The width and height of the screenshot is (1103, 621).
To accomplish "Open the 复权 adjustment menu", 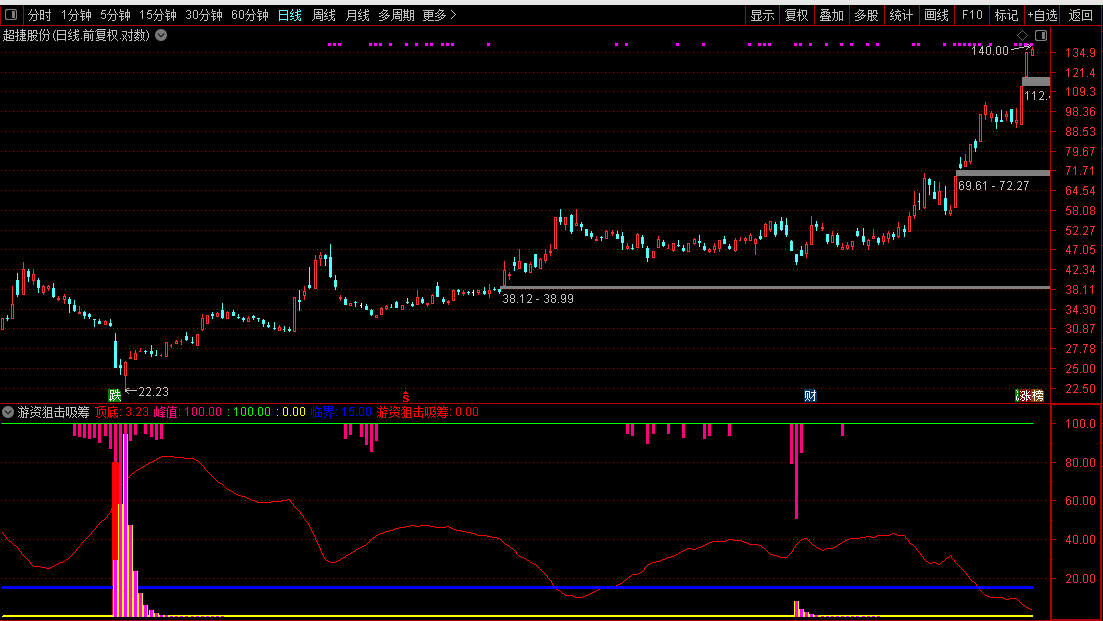I will pos(796,15).
